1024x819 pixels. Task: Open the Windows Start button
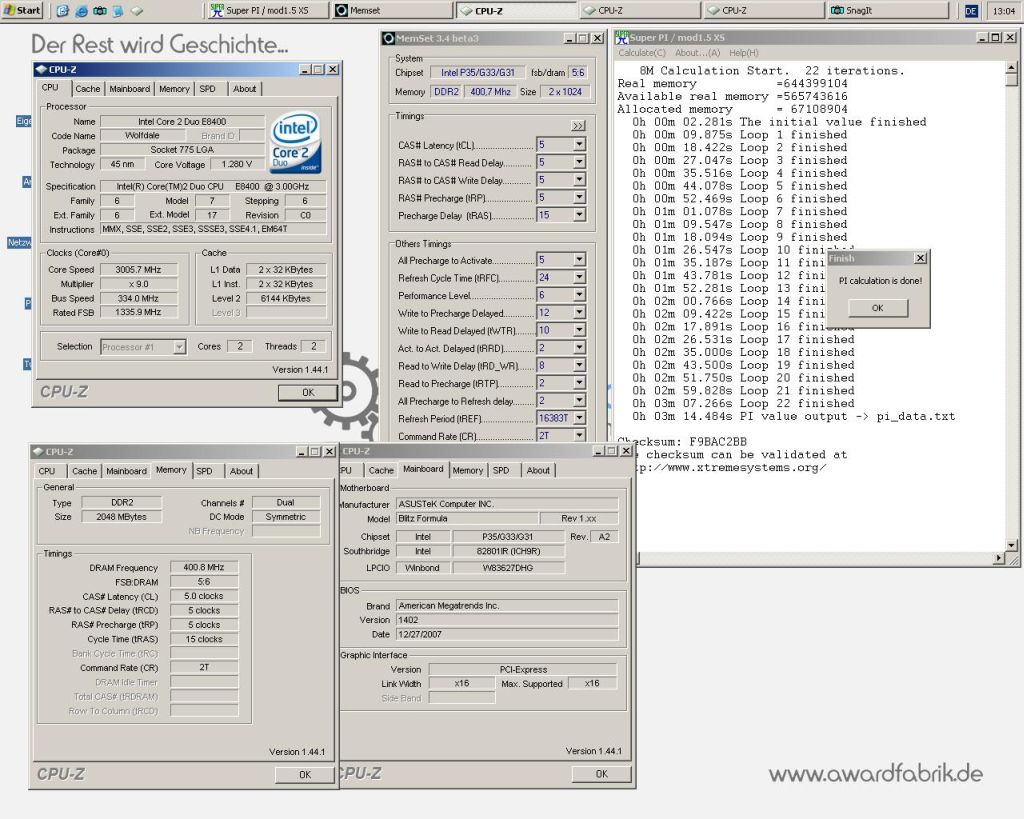click(x=22, y=10)
